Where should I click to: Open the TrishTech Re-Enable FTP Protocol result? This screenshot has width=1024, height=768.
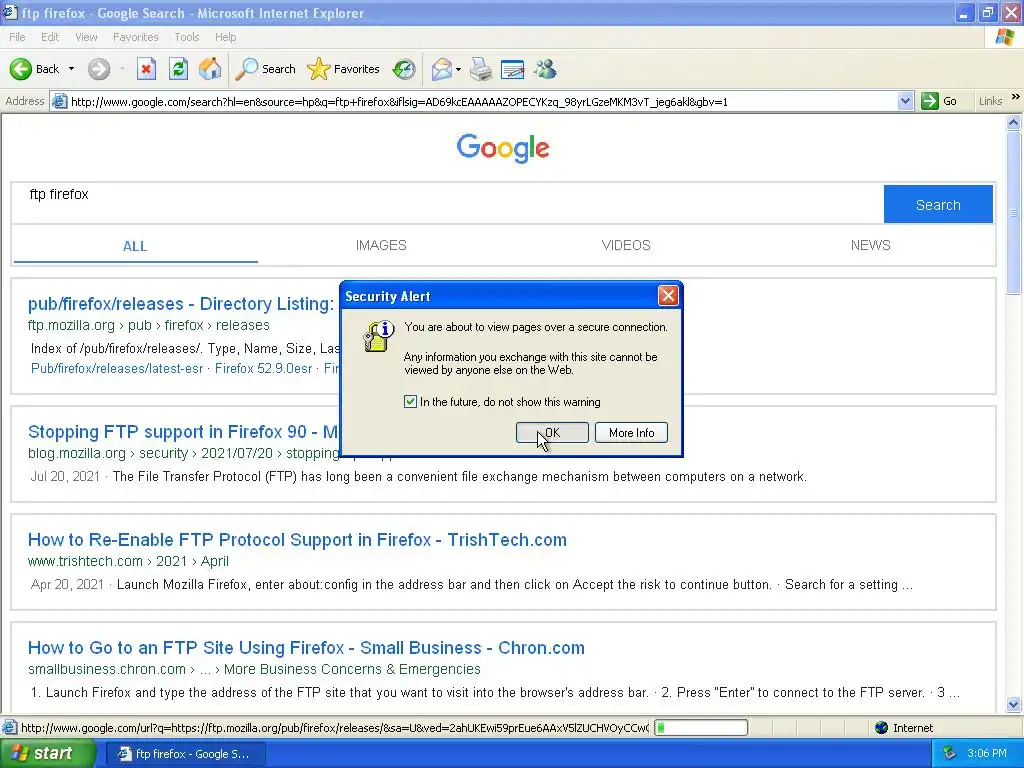coord(297,539)
